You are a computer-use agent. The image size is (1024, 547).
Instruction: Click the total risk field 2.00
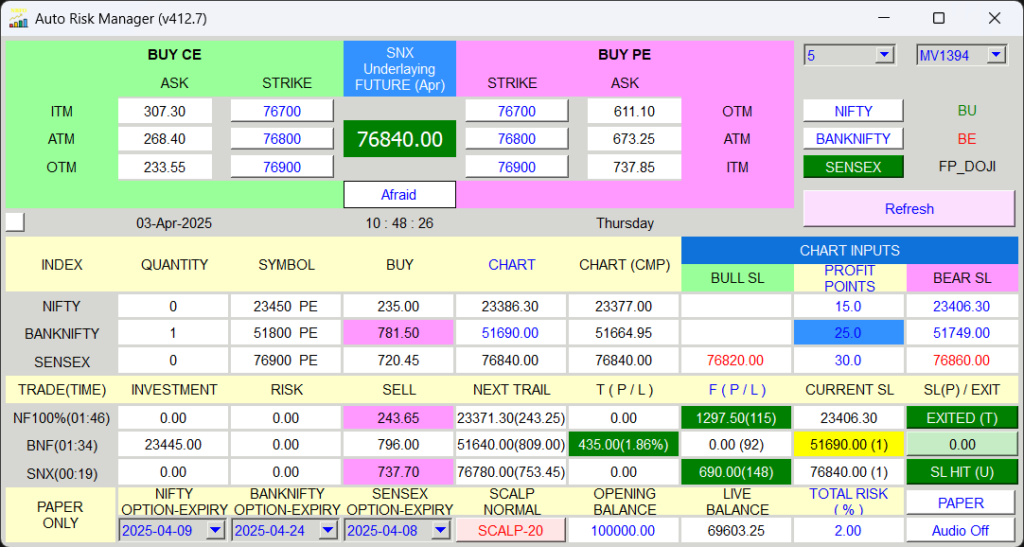pyautogui.click(x=848, y=531)
